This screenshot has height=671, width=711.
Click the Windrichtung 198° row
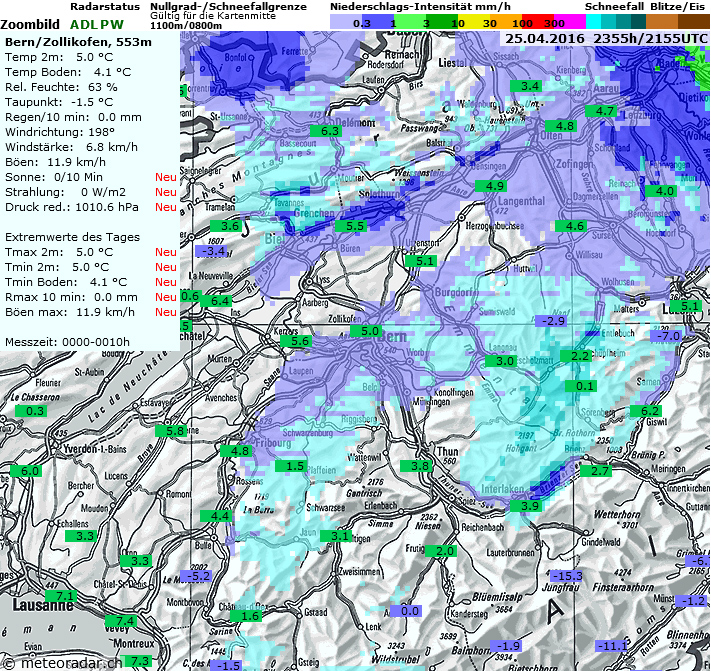[x=60, y=132]
